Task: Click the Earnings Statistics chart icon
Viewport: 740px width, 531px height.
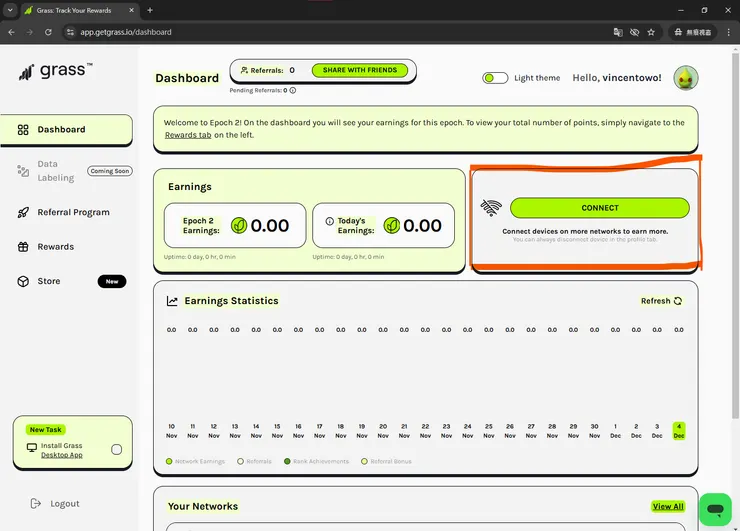Action: point(172,301)
